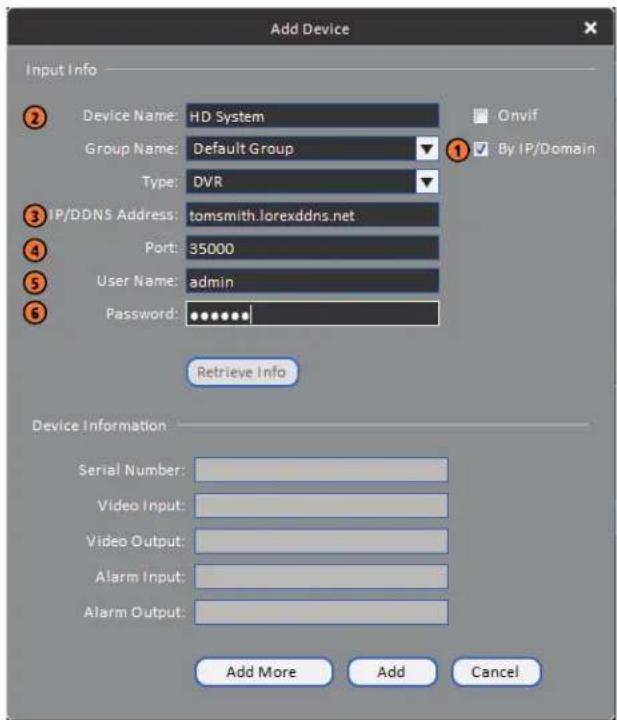The width and height of the screenshot is (617, 720).
Task: Click the Password field
Action: click(x=312, y=314)
